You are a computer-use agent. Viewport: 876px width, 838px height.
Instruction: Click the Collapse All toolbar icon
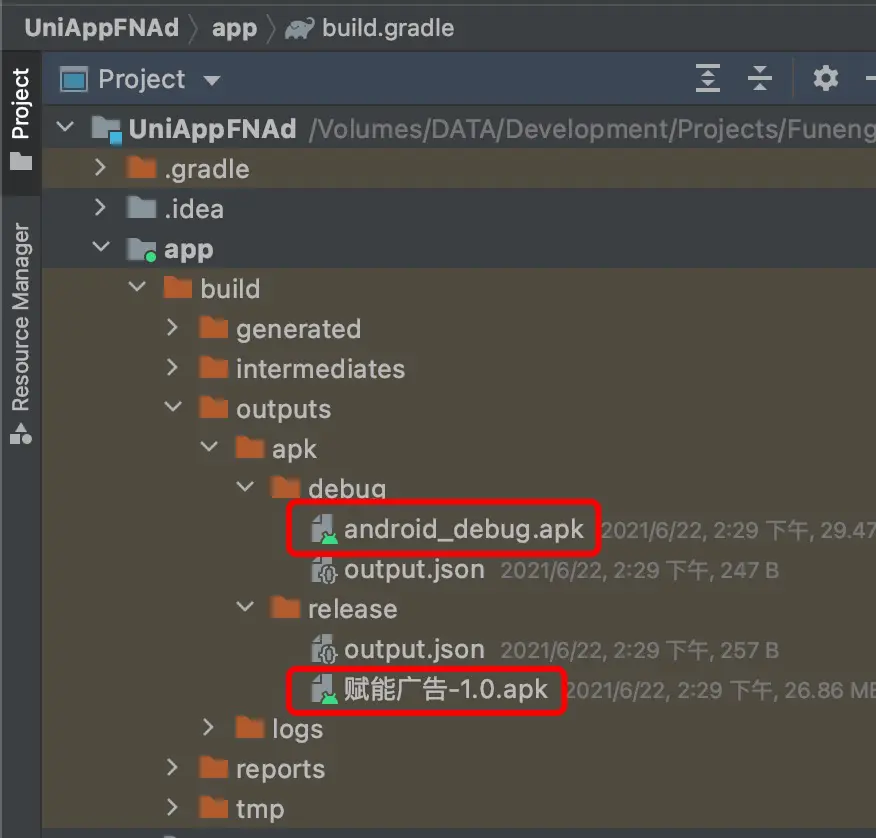pos(760,79)
